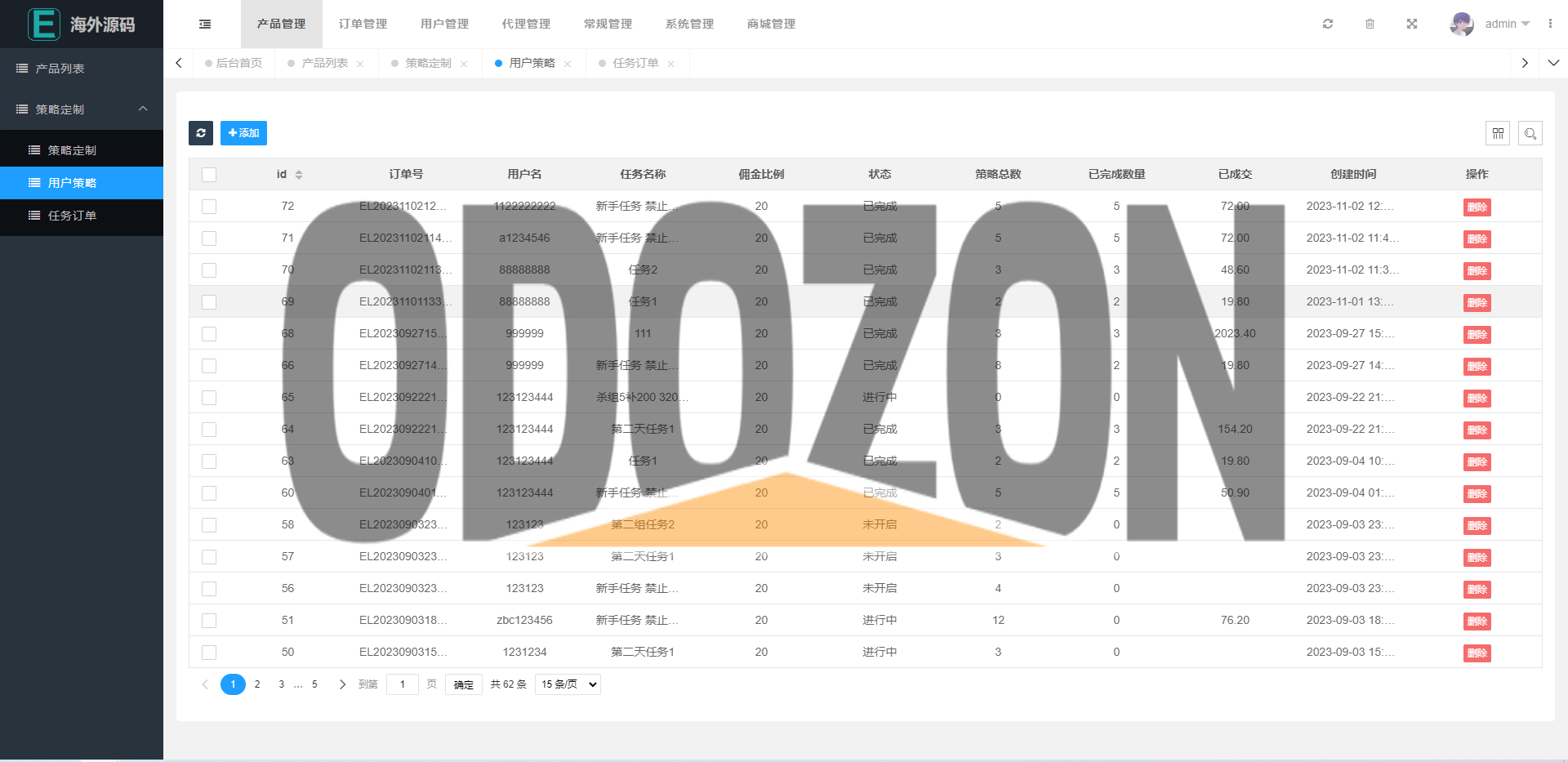Click the page number input field
Image resolution: width=1568 pixels, height=762 pixels.
click(402, 684)
